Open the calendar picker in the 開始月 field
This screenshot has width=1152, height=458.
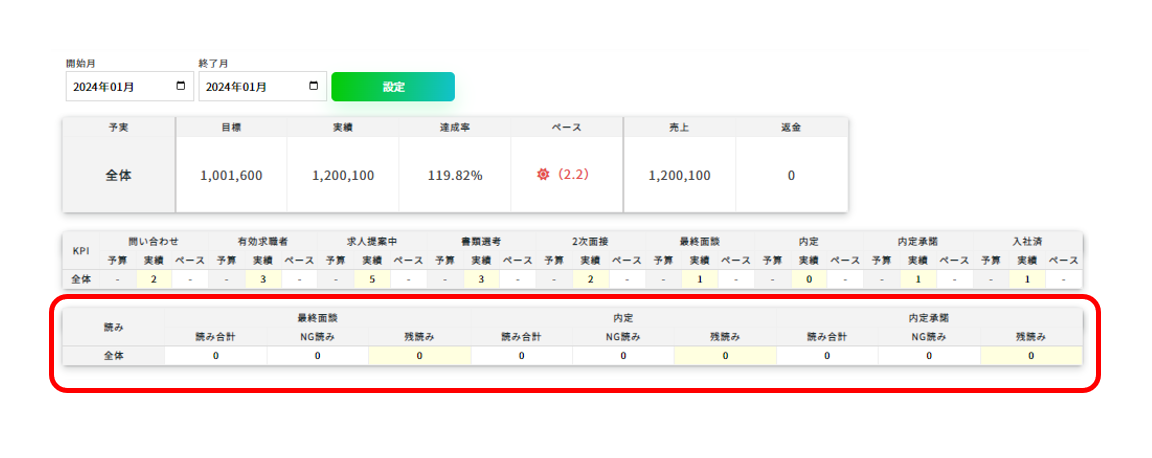click(x=181, y=86)
